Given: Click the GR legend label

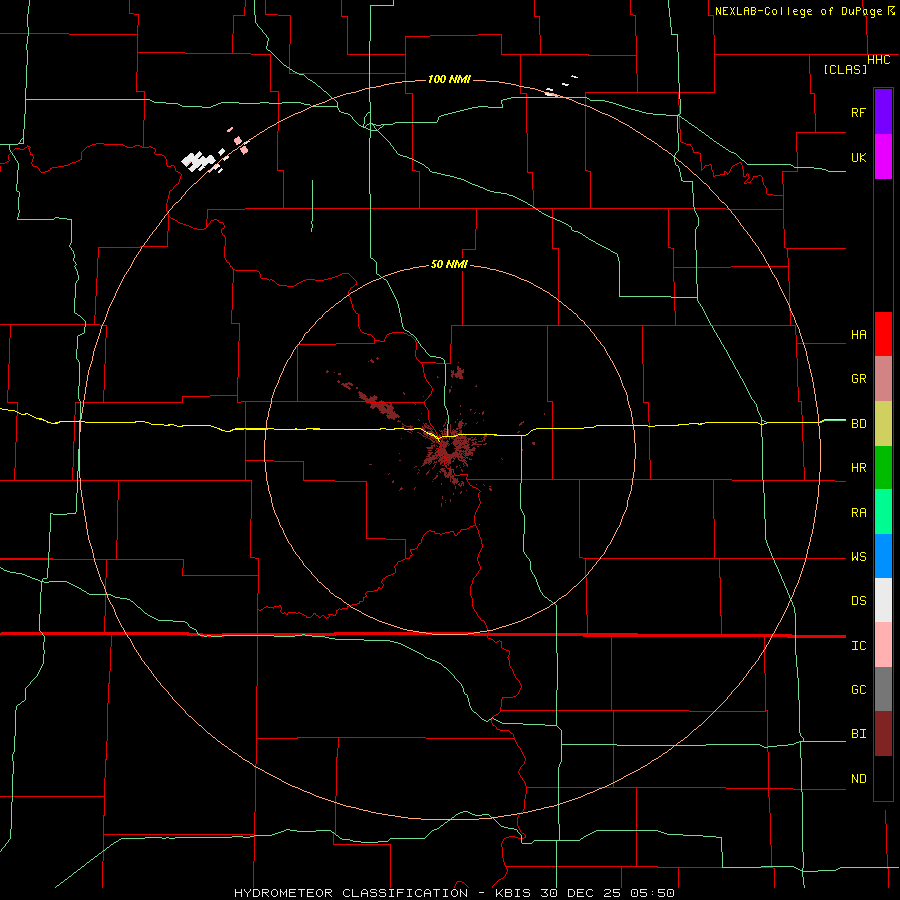Looking at the screenshot, I should coord(859,379).
